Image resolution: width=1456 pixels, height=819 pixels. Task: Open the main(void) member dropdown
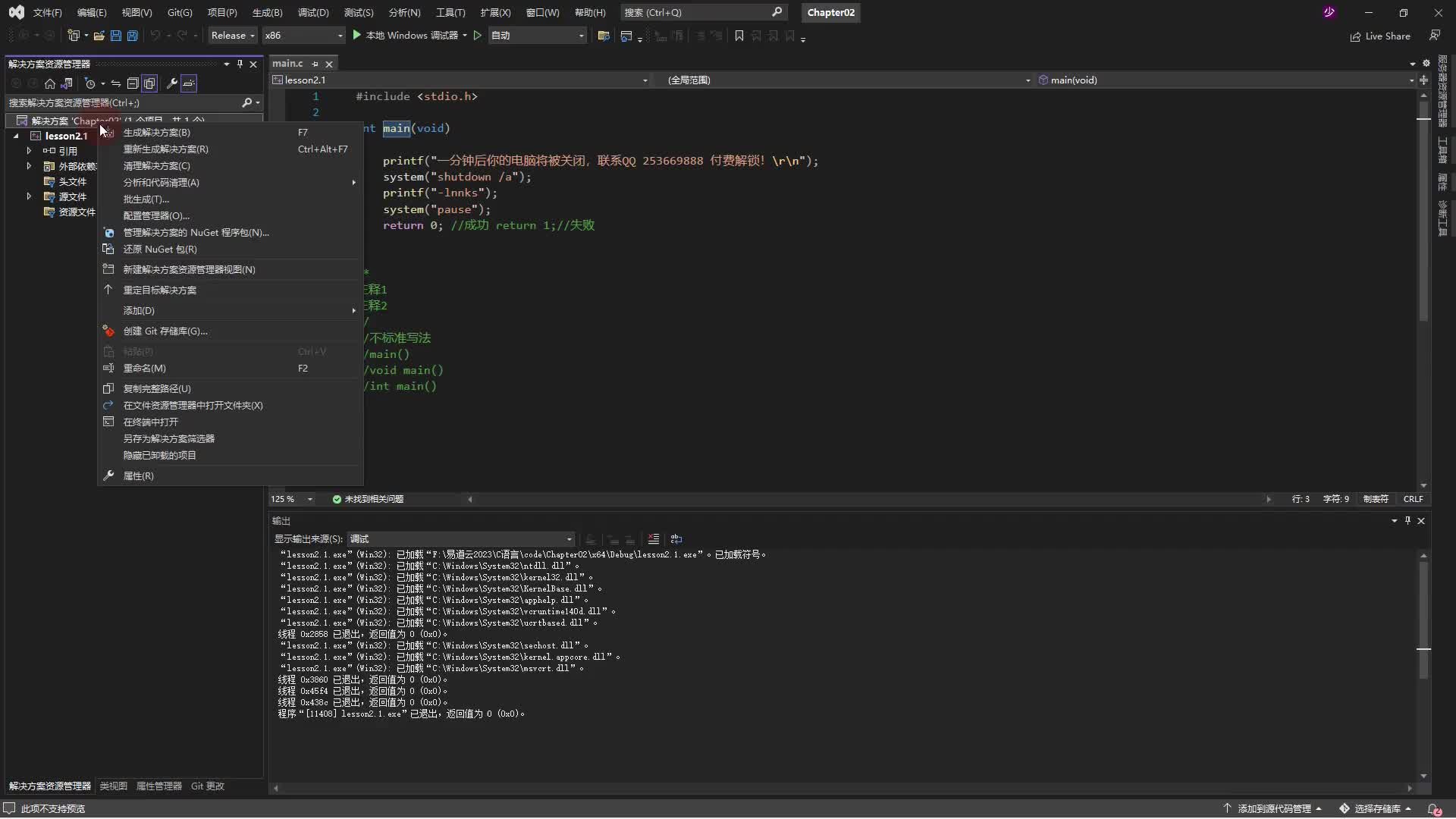coord(1225,80)
